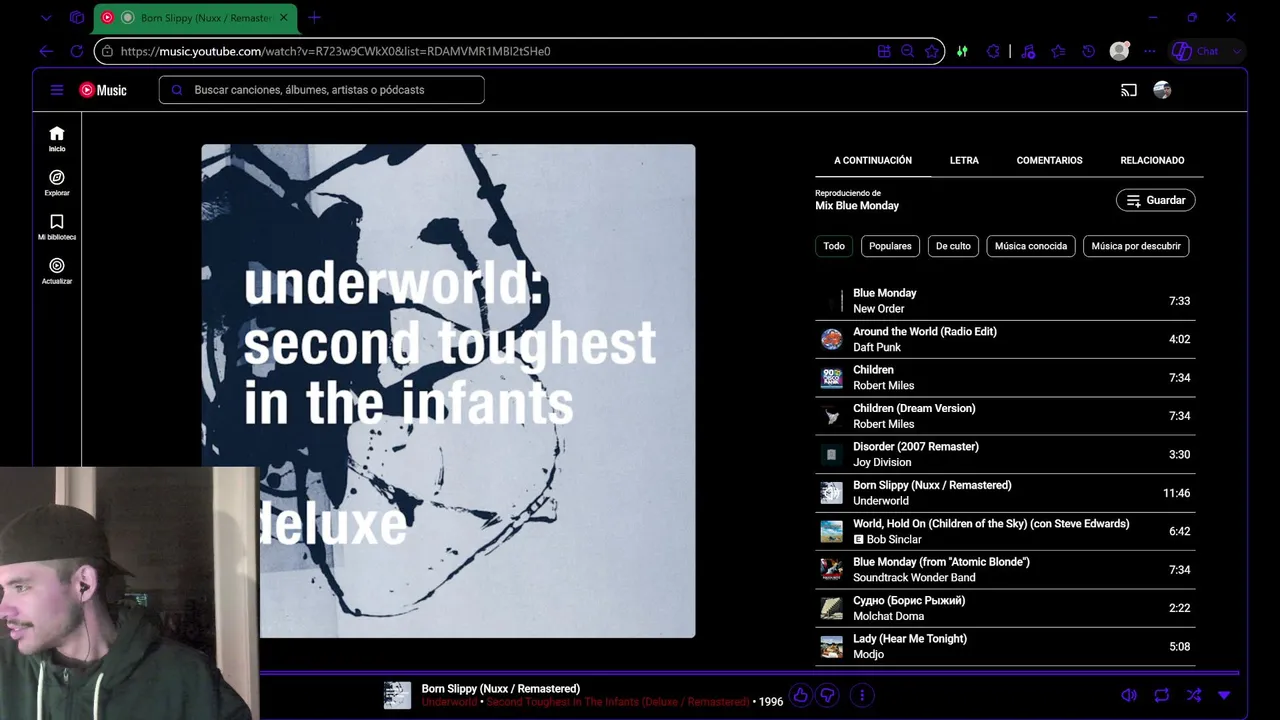The height and width of the screenshot is (720, 1280).
Task: Like the song with thumbs up
Action: pos(800,696)
